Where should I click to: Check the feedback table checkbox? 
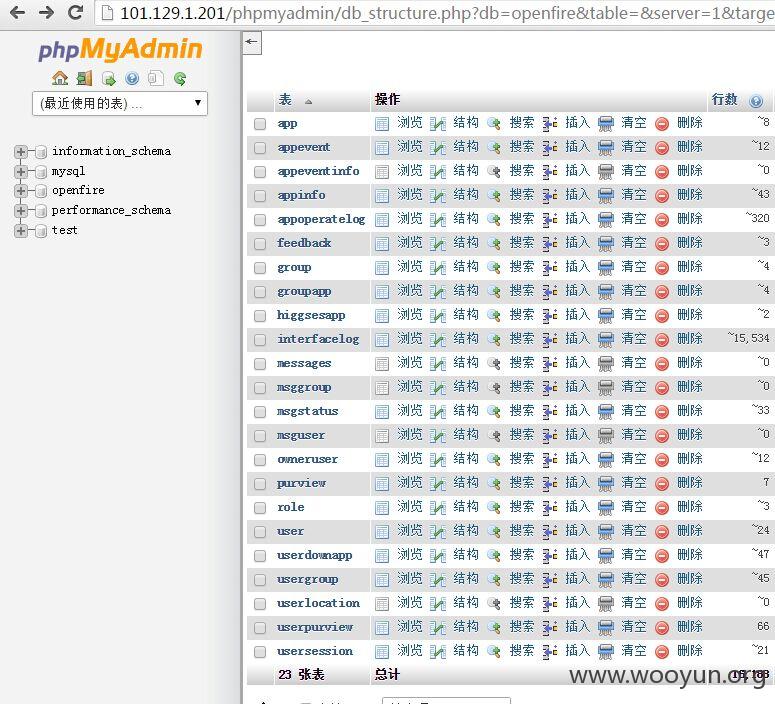click(x=260, y=244)
